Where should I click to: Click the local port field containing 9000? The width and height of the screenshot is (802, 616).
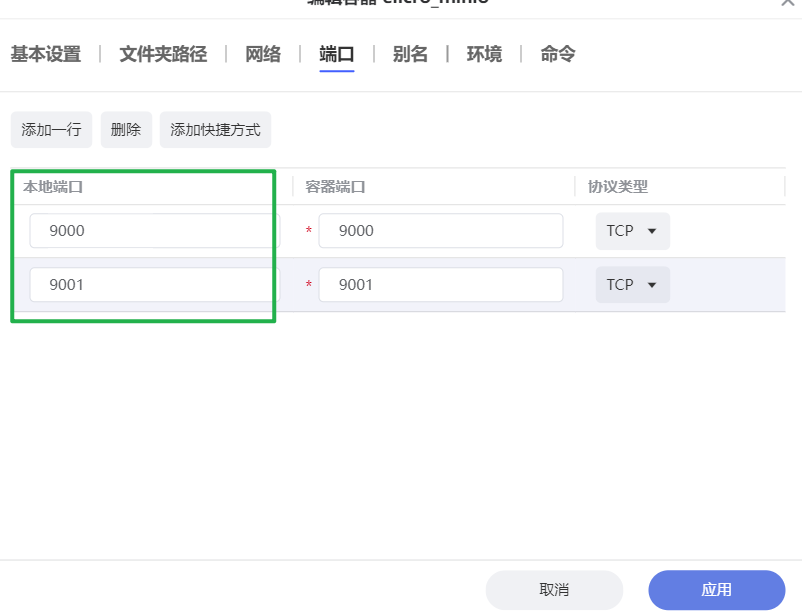[x=150, y=230]
